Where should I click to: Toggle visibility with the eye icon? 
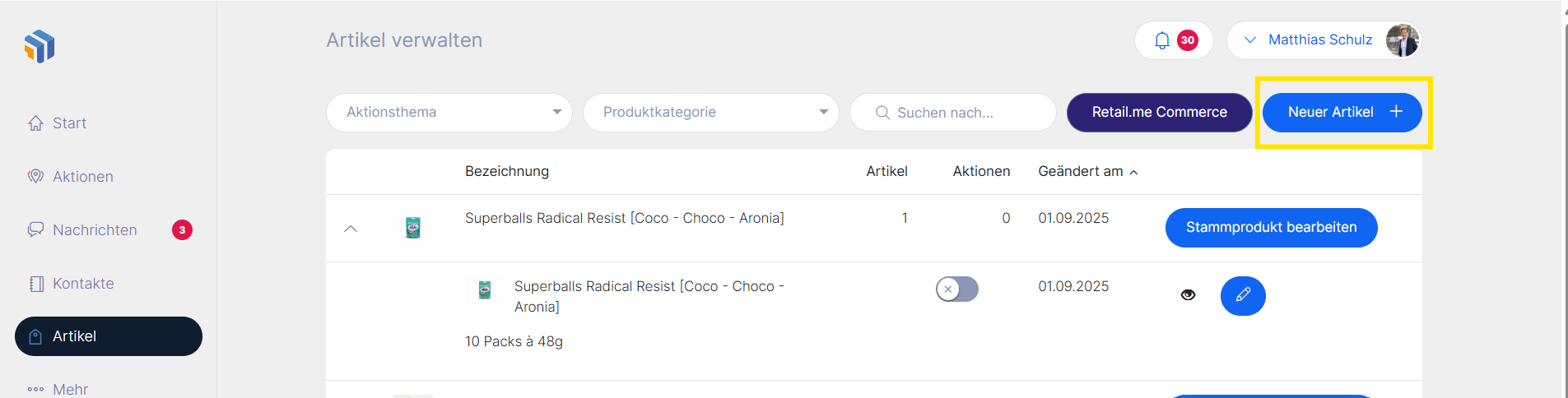coord(1188,295)
